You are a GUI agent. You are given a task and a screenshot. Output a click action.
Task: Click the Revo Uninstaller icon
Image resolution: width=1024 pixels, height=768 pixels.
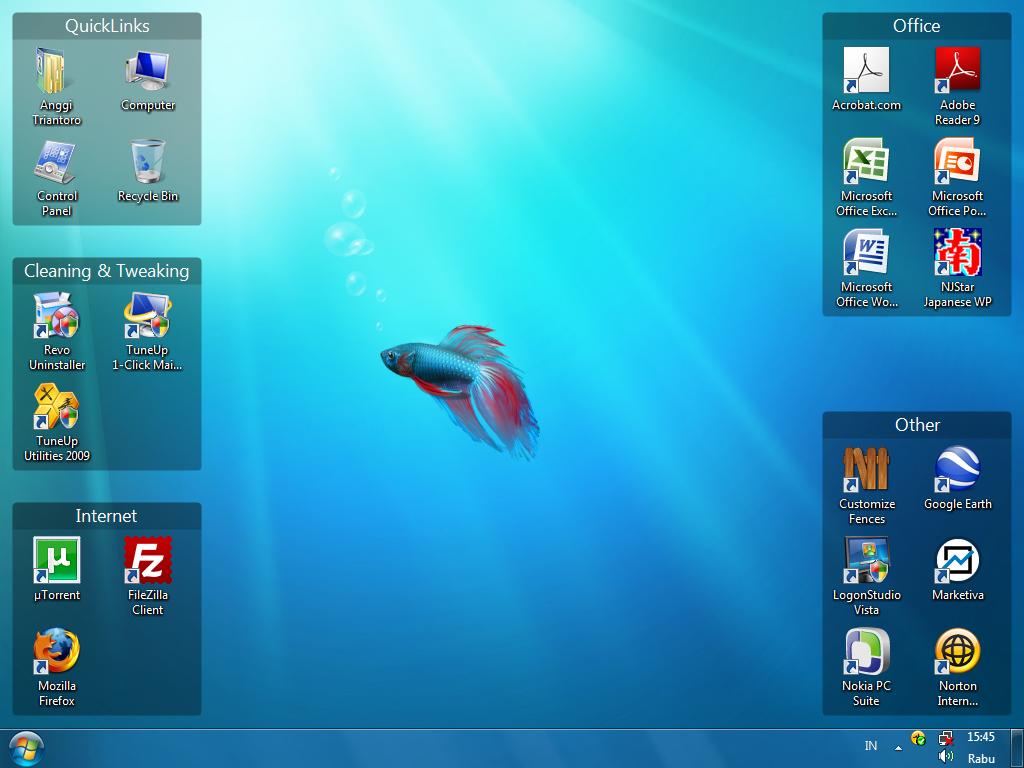57,317
